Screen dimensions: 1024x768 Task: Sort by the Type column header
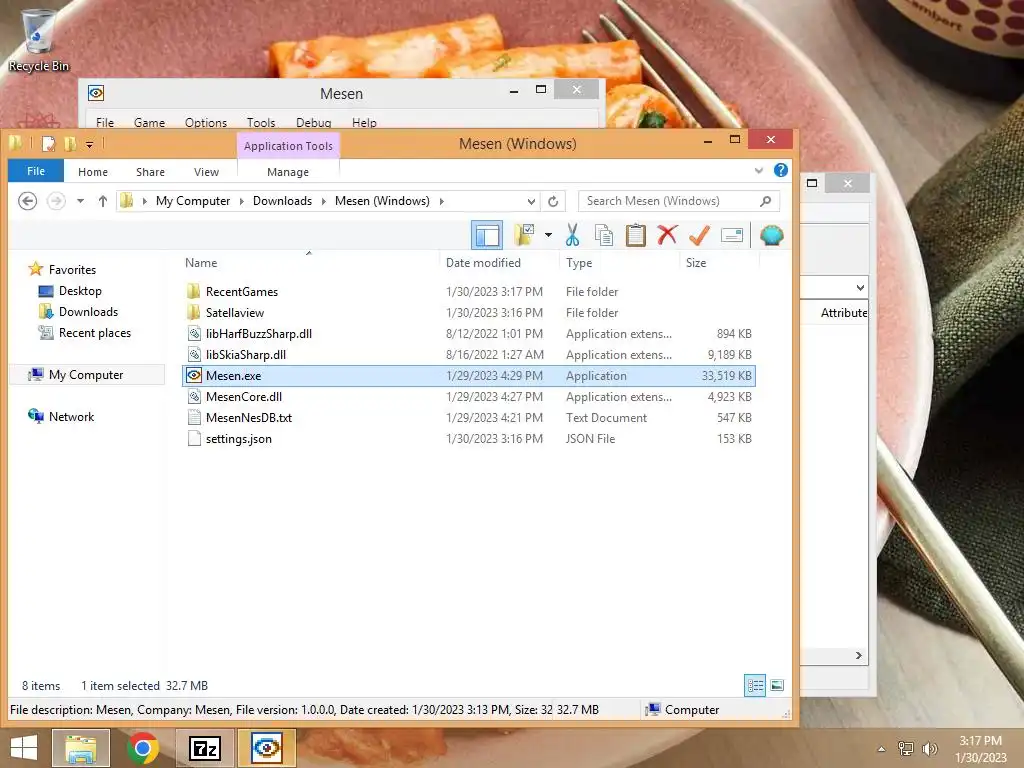(x=620, y=263)
